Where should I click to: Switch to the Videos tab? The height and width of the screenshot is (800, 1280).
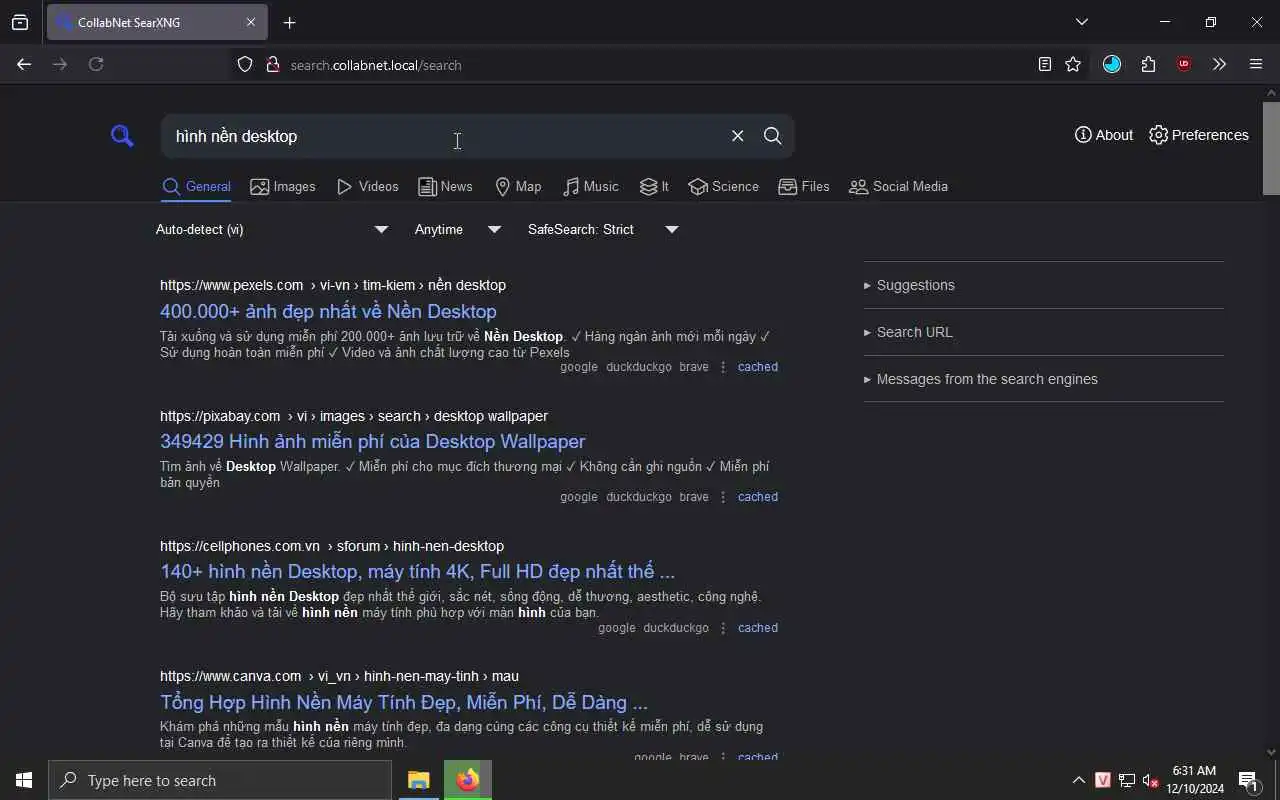pyautogui.click(x=367, y=186)
